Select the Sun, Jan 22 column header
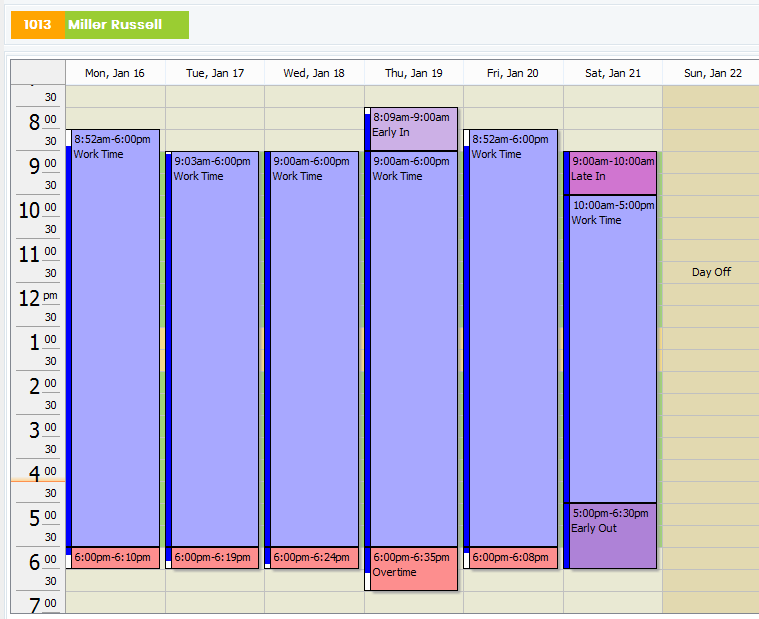Screen dimensions: 759x619 point(712,73)
